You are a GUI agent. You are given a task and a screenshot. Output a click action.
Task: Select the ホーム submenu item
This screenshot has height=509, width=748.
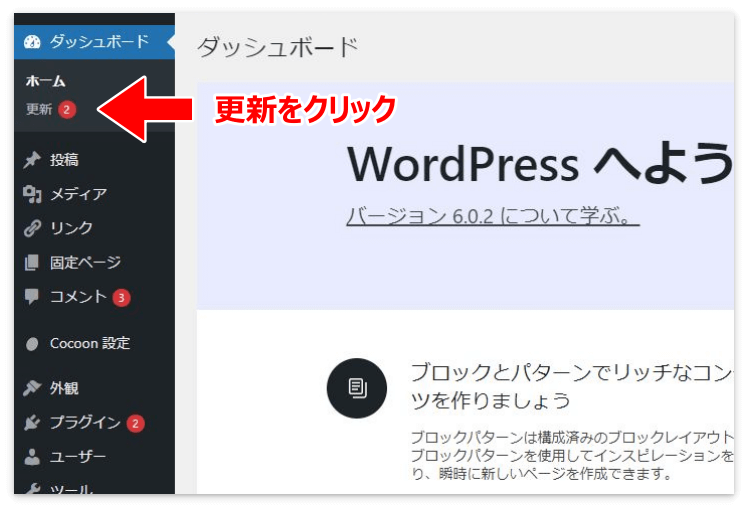pyautogui.click(x=46, y=82)
